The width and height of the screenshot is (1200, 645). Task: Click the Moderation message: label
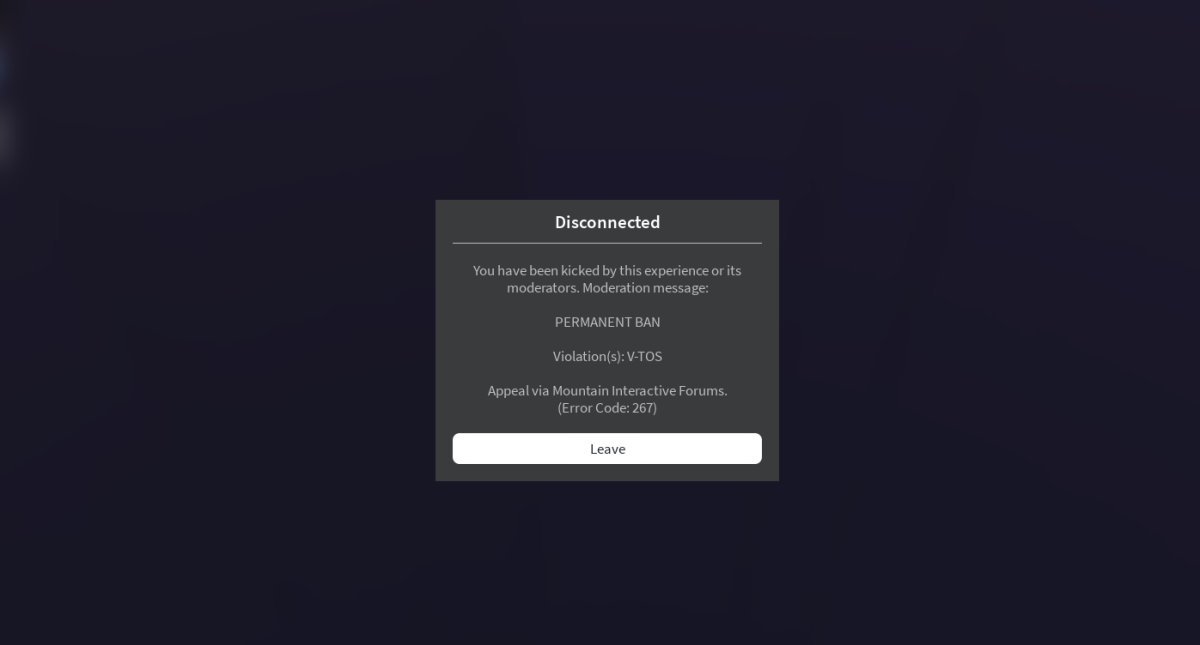(x=645, y=288)
